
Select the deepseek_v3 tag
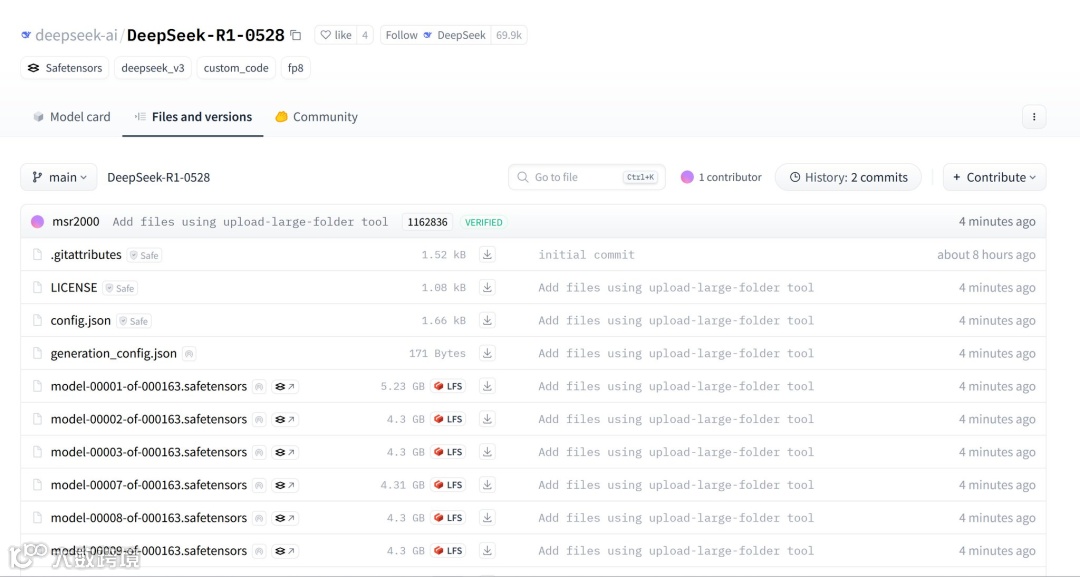pos(153,68)
